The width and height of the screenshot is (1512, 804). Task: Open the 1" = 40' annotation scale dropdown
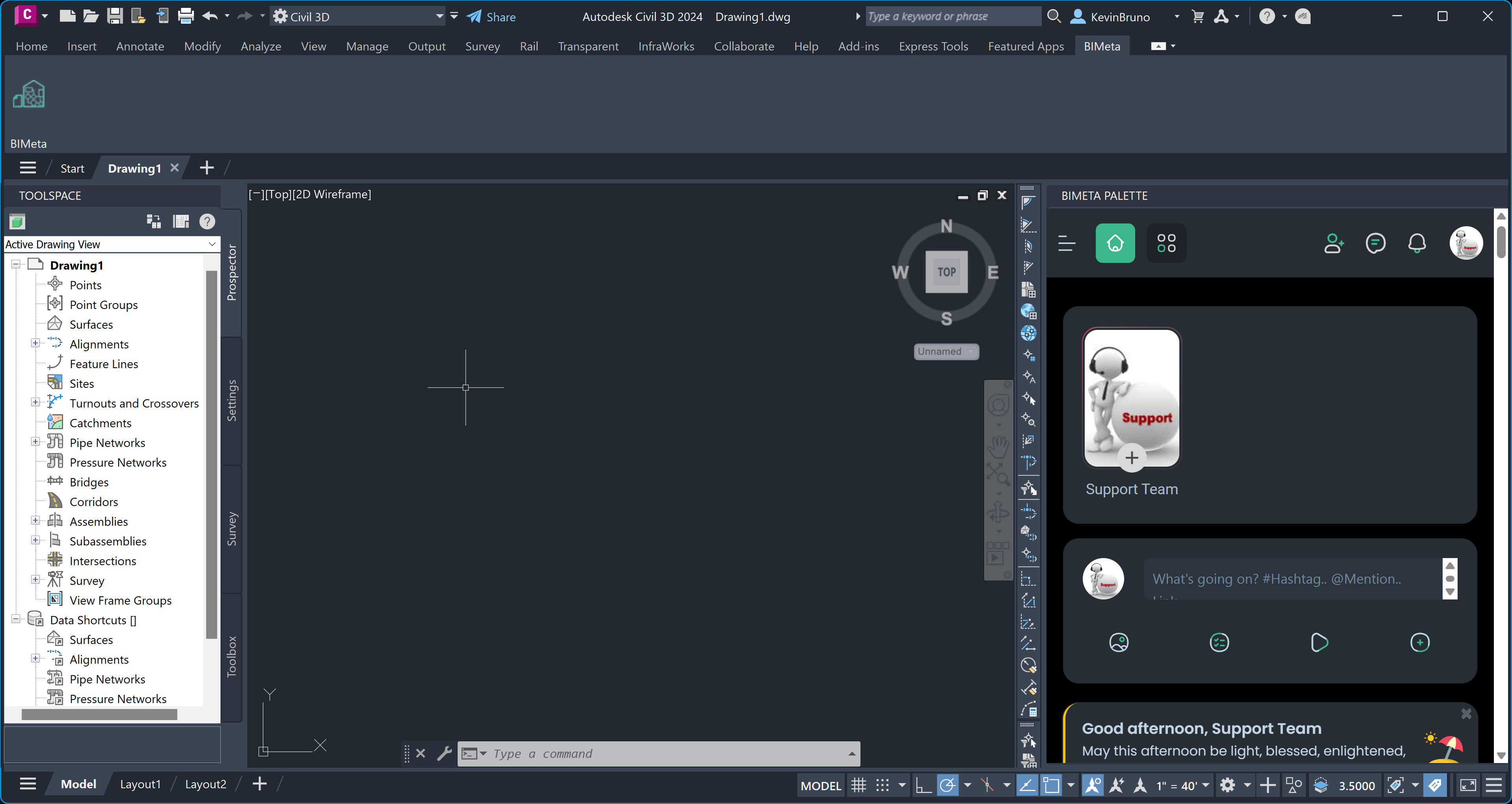pos(1182,785)
